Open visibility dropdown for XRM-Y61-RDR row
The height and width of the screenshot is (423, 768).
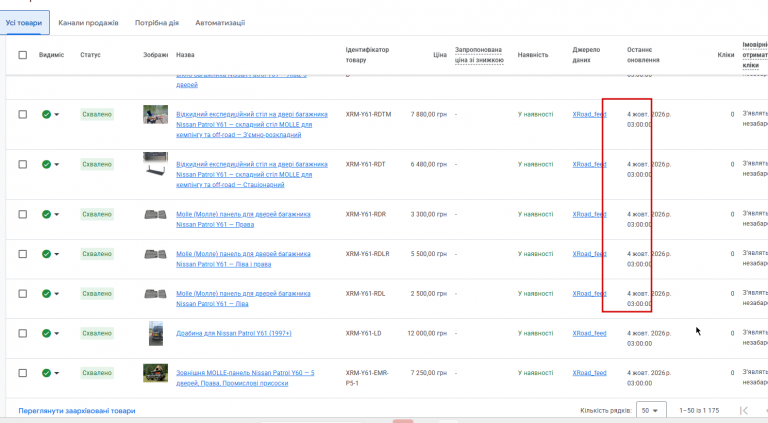(56, 214)
